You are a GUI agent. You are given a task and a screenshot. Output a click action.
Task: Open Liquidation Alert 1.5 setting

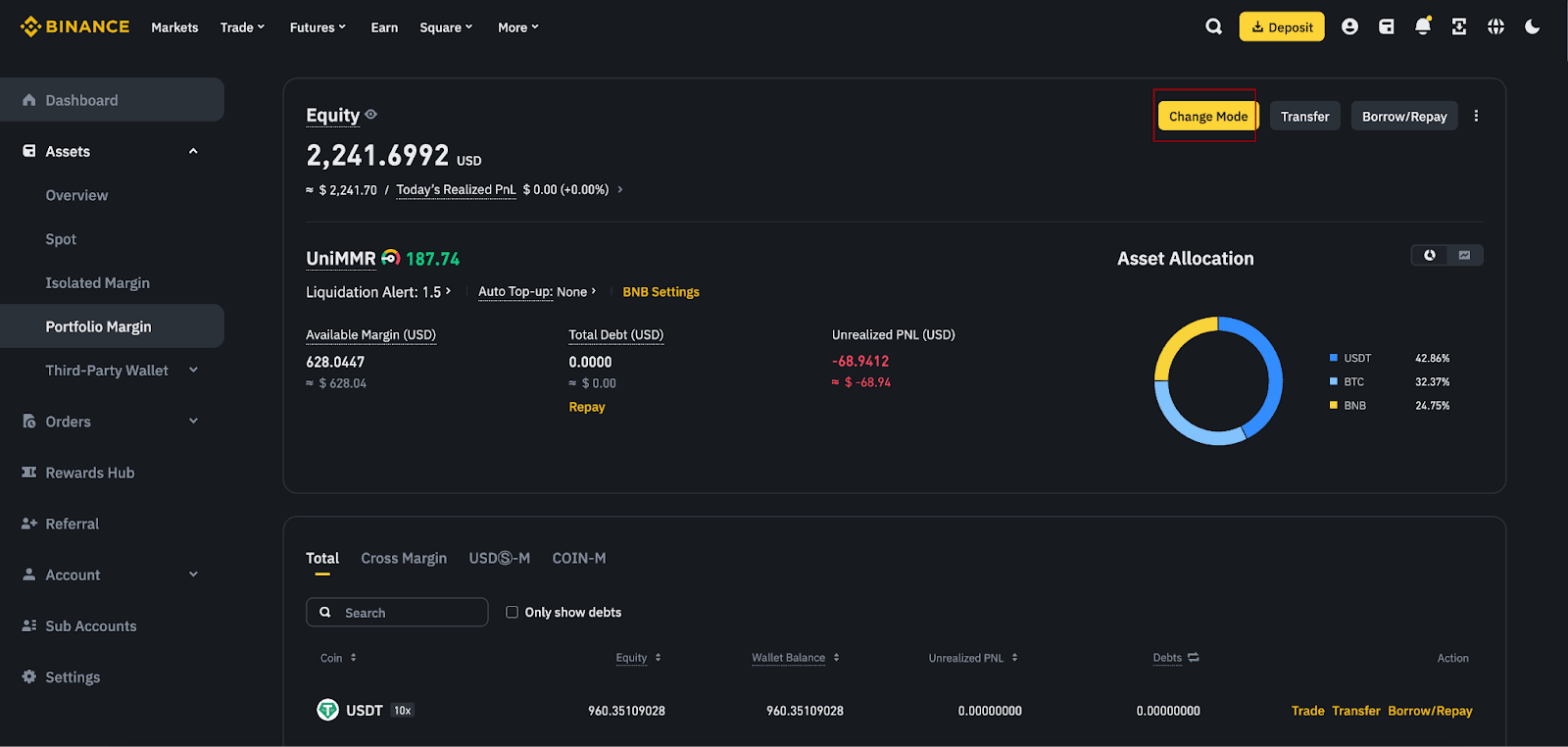(378, 292)
